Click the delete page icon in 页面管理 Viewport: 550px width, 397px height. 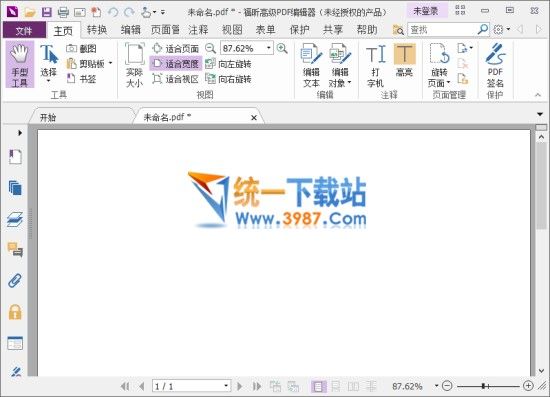(463, 64)
